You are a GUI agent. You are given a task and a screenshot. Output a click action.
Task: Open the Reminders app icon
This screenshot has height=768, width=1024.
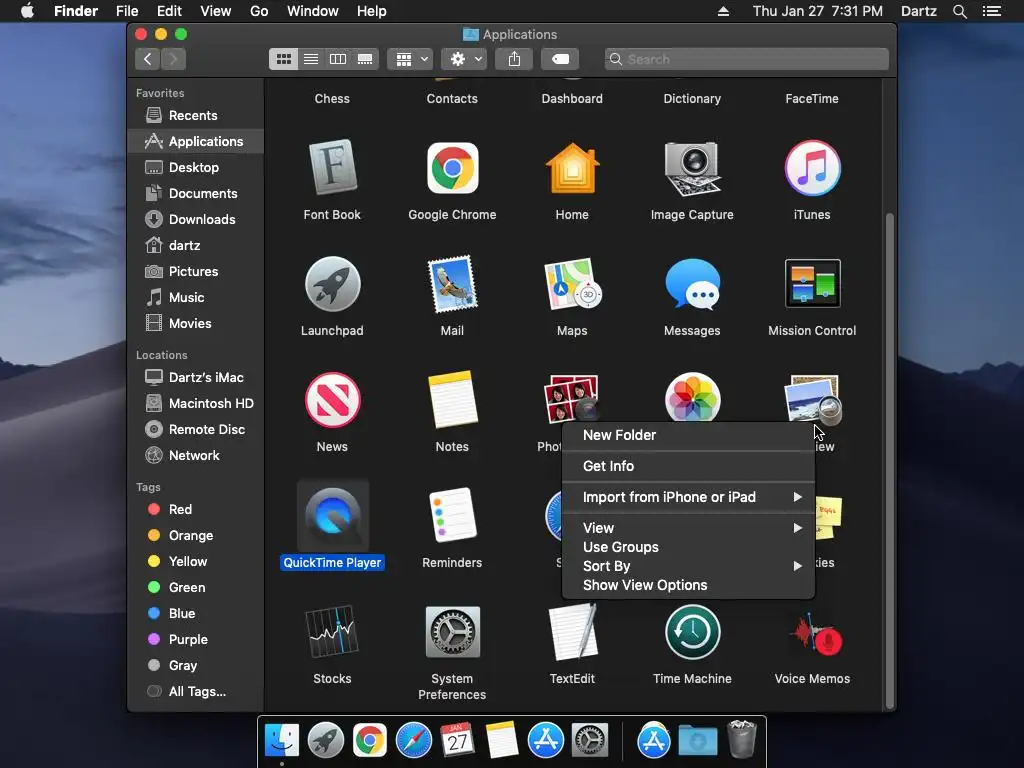point(452,516)
